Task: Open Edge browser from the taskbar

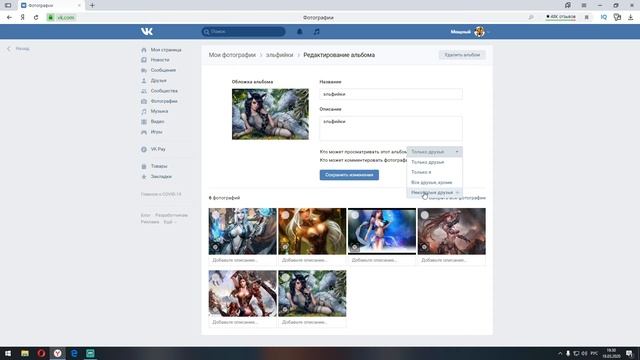Action: coord(74,353)
